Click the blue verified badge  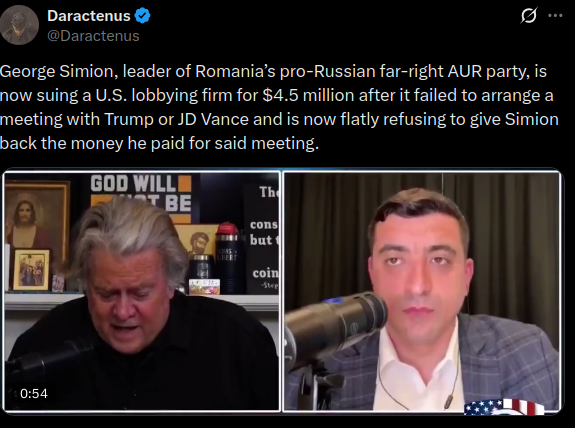pyautogui.click(x=142, y=16)
